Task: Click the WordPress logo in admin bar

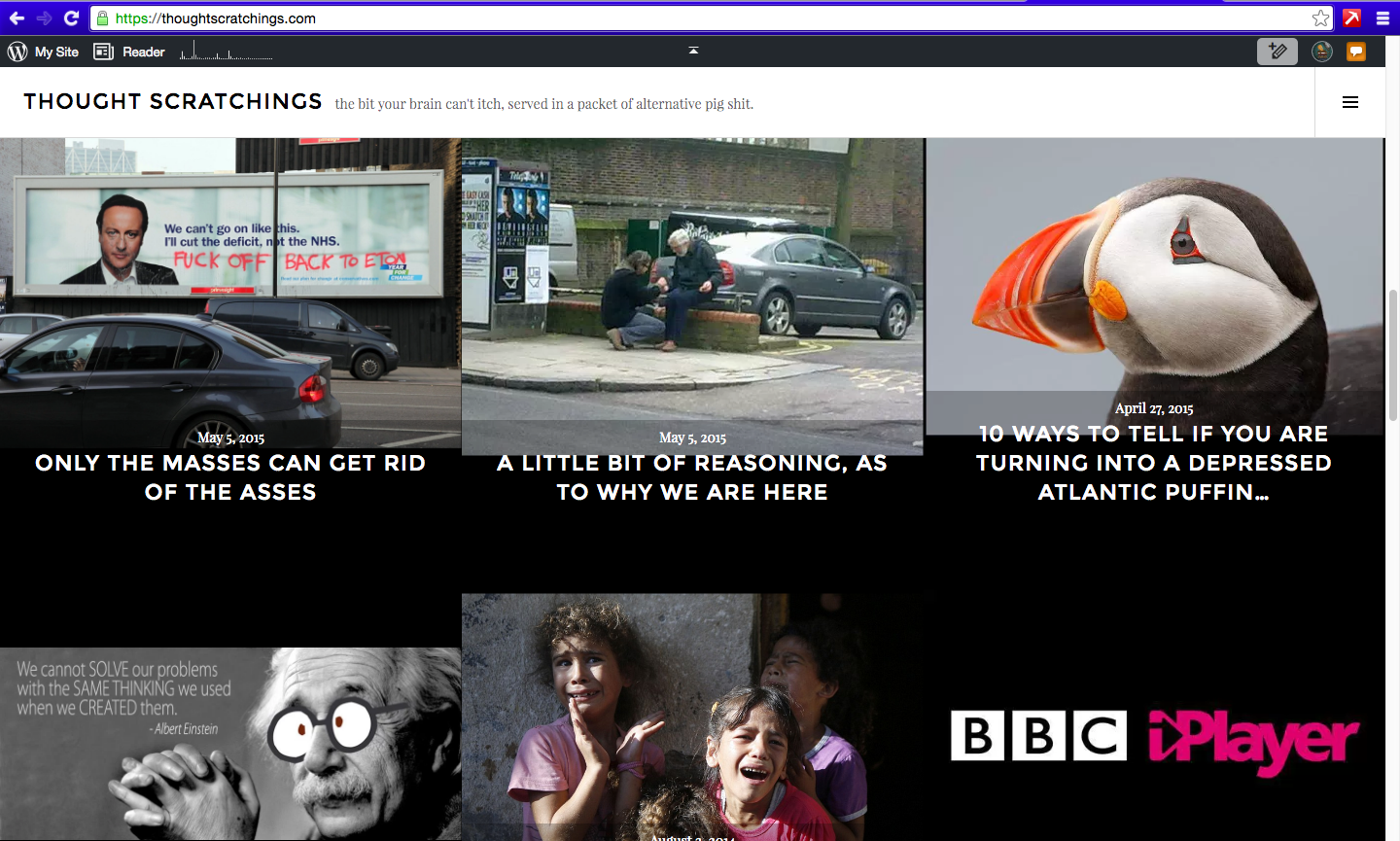Action: point(17,52)
